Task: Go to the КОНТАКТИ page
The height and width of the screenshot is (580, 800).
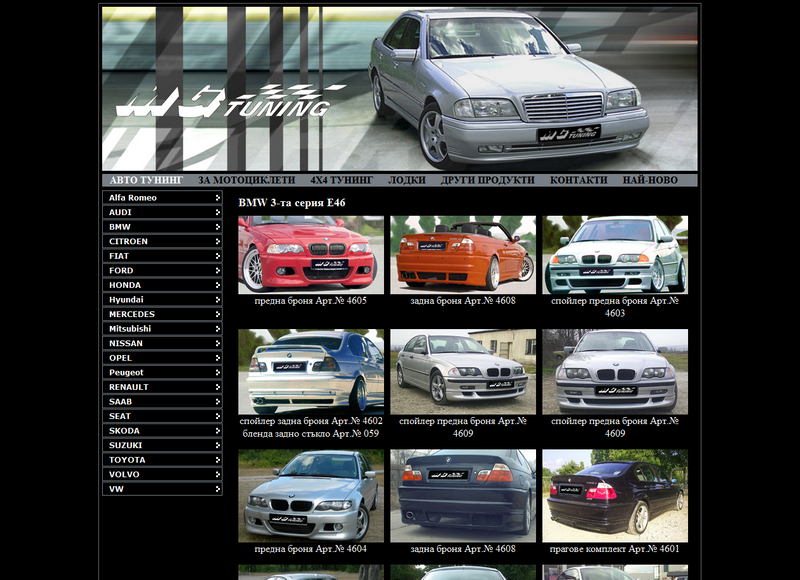Action: (x=579, y=180)
